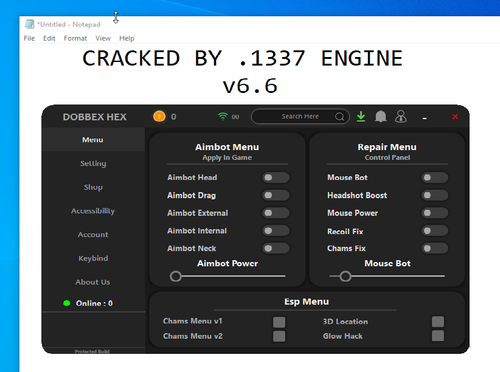Open Notepad Help menu
This screenshot has width=500, height=372.
pyautogui.click(x=127, y=38)
